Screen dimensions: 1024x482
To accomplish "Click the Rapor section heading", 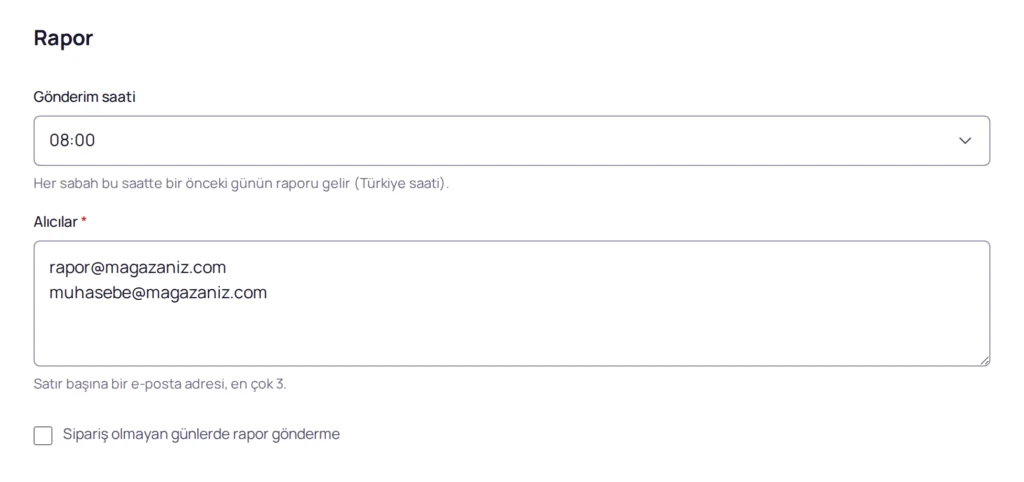I will pos(63,38).
